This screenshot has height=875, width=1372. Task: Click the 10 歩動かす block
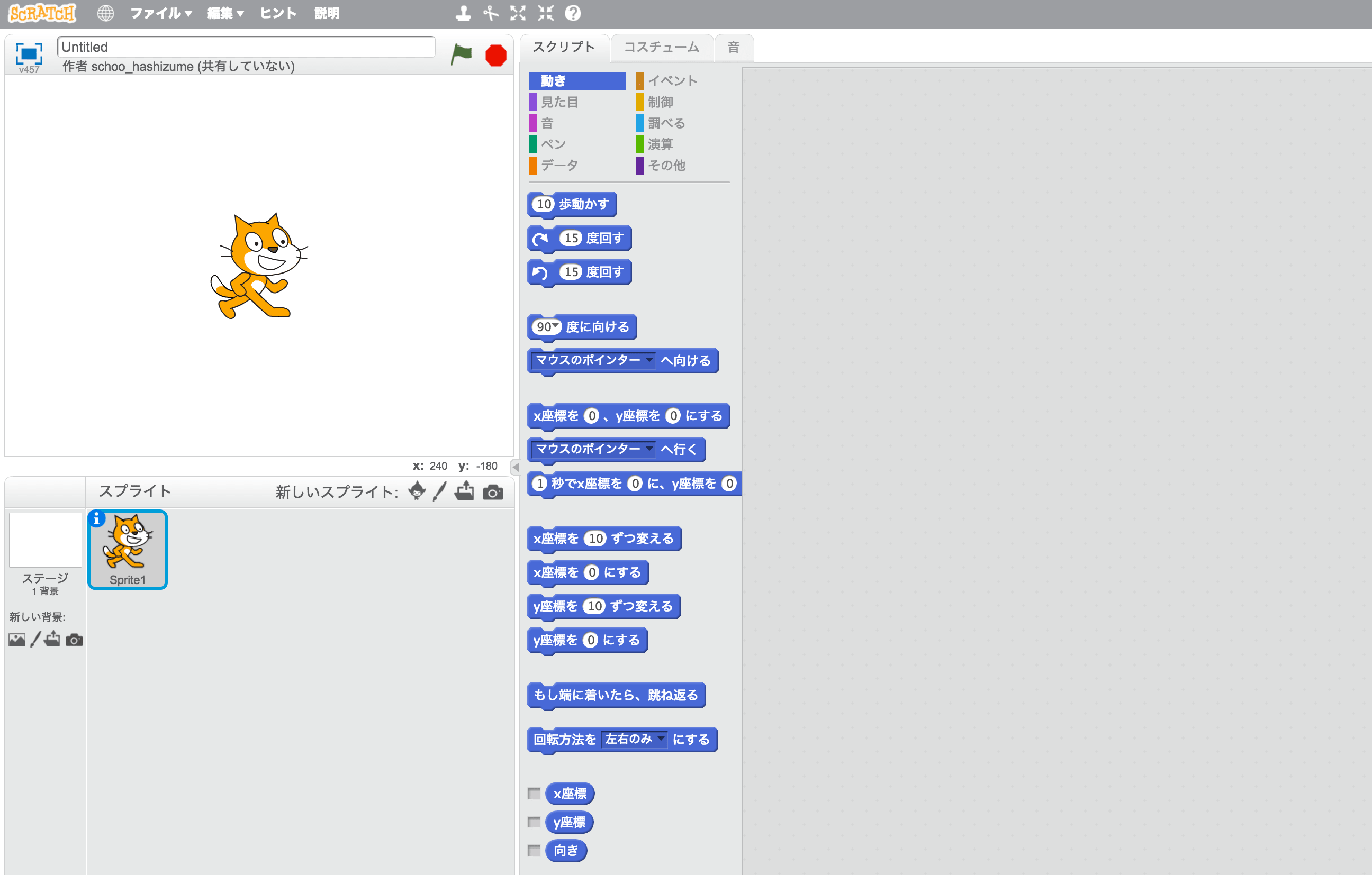tap(572, 204)
